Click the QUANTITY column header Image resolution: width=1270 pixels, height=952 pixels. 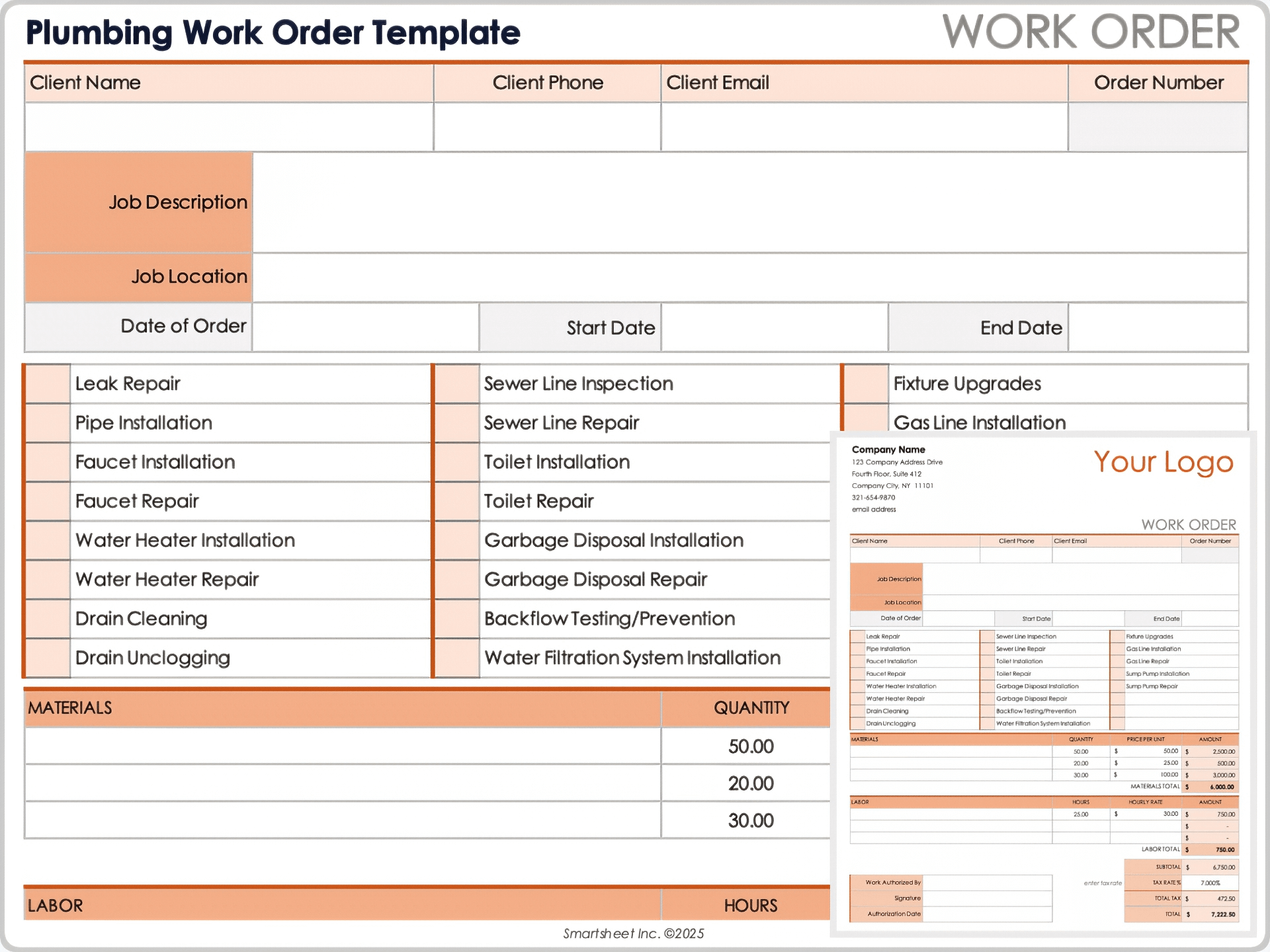[746, 708]
